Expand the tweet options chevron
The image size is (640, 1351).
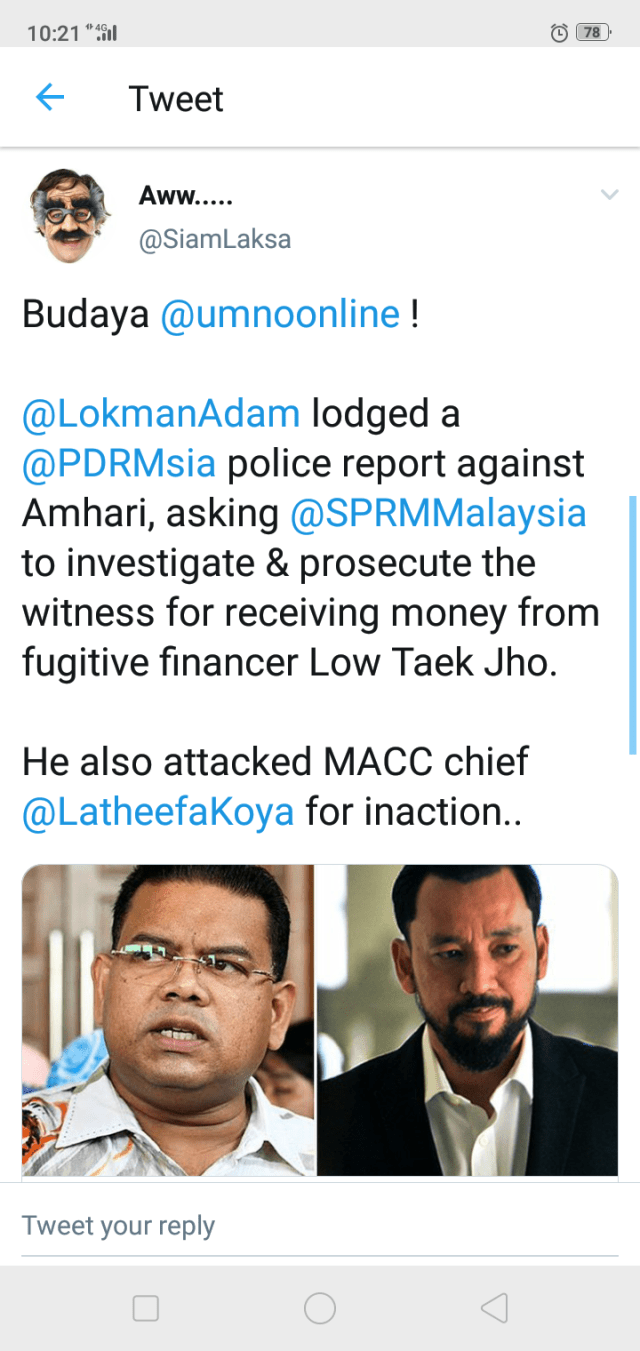(x=609, y=195)
